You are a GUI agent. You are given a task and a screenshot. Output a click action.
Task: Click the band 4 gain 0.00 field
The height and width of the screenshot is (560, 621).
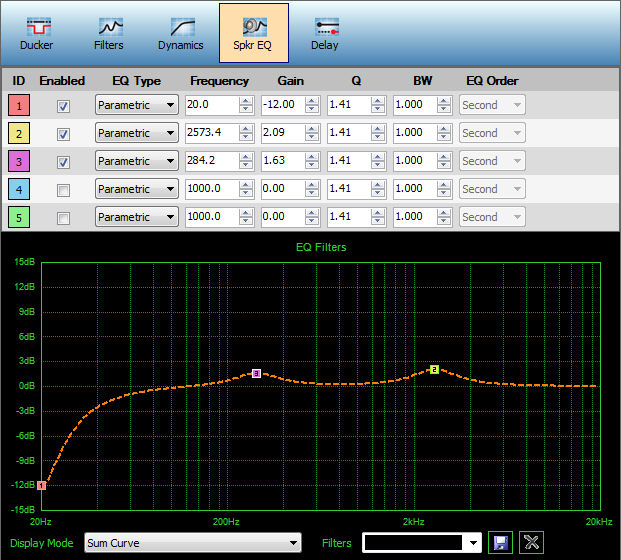pyautogui.click(x=283, y=189)
